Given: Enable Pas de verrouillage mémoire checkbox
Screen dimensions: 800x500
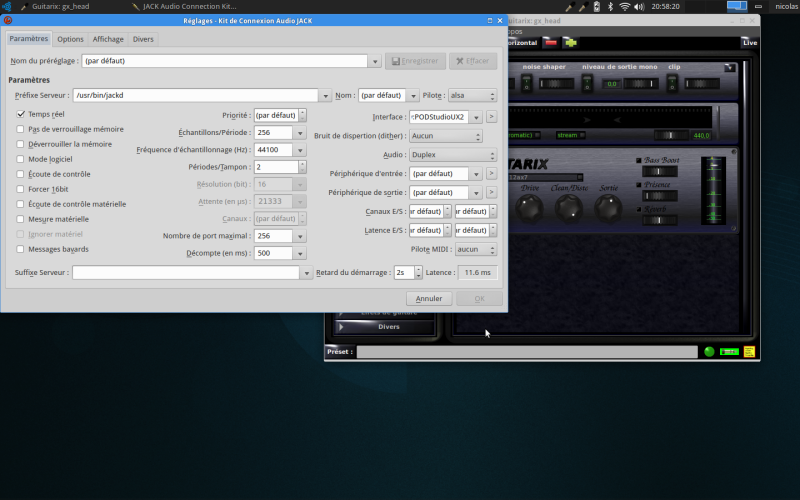Looking at the screenshot, I should (20, 129).
